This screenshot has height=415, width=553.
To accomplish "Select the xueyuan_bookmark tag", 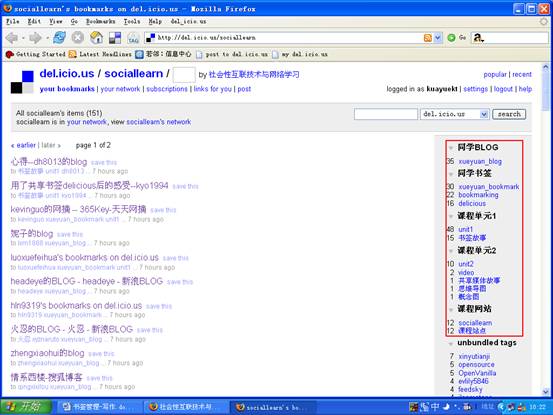I will tap(489, 187).
